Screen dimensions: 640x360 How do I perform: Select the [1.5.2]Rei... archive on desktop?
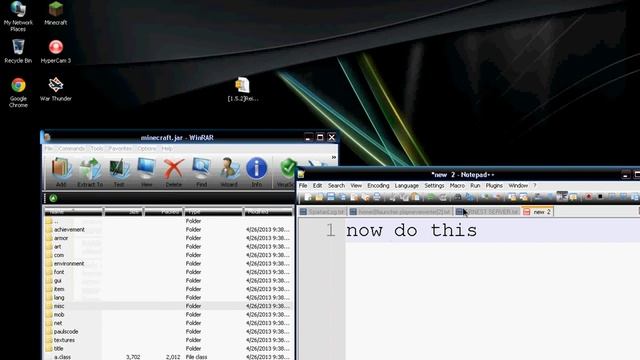tap(243, 89)
